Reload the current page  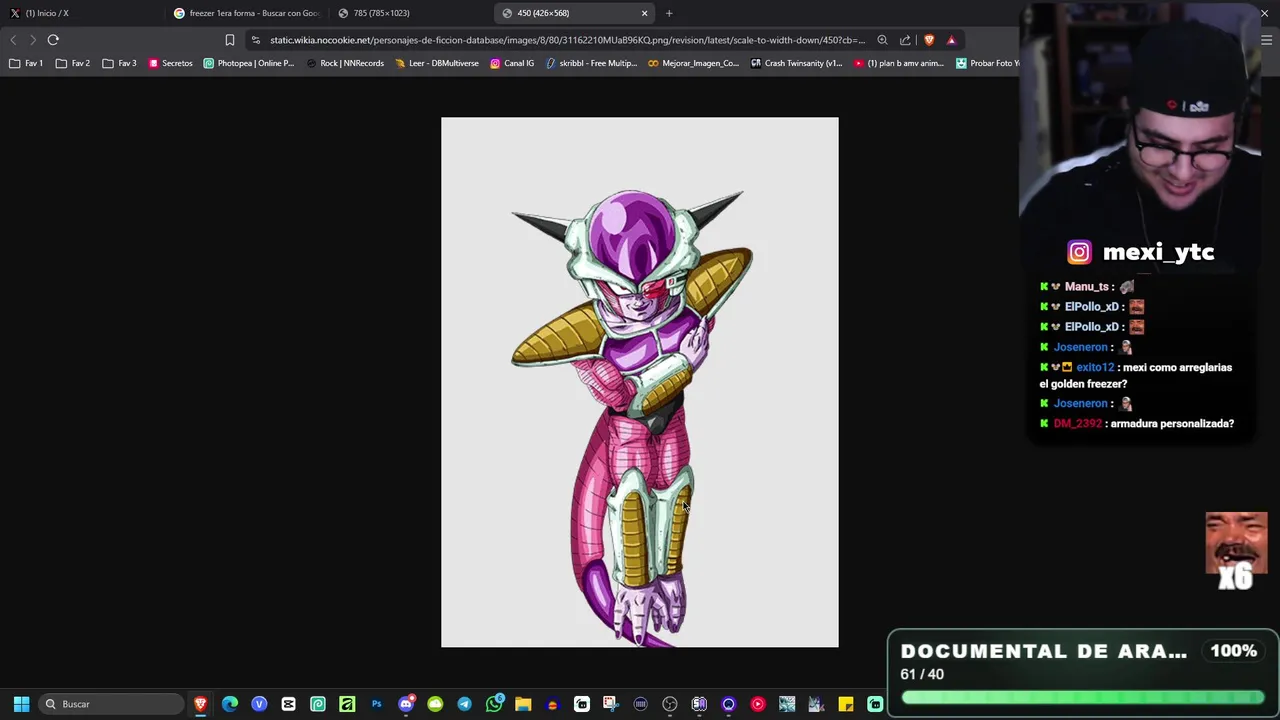(x=53, y=40)
